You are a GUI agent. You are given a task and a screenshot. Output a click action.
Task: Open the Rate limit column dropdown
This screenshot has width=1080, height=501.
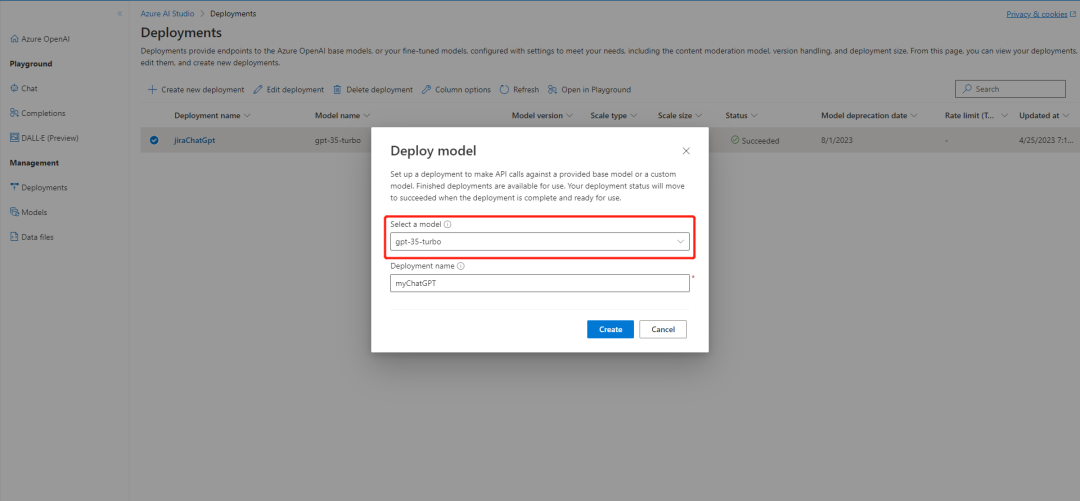pos(1004,116)
